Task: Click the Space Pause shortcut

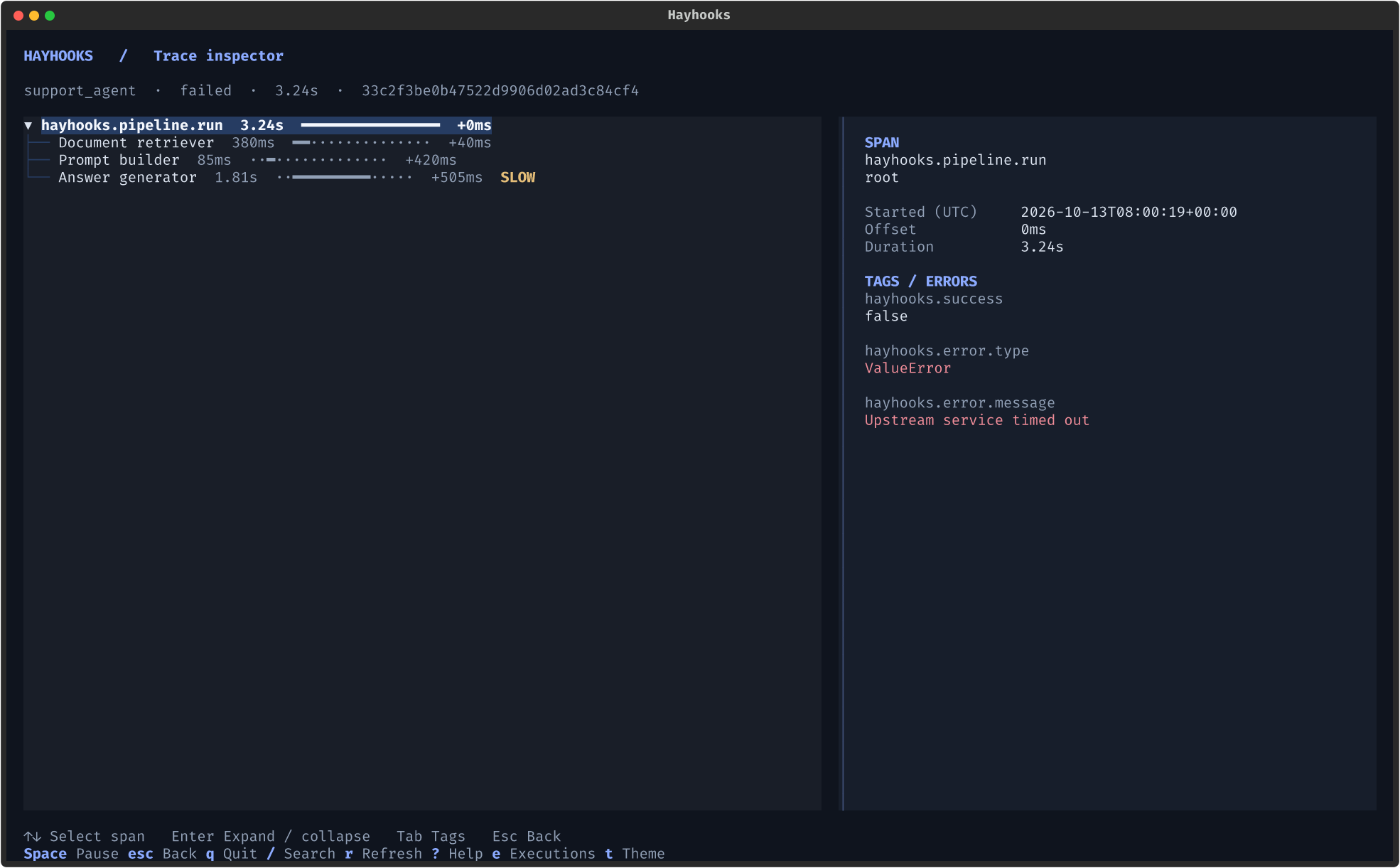Action: coord(71,854)
